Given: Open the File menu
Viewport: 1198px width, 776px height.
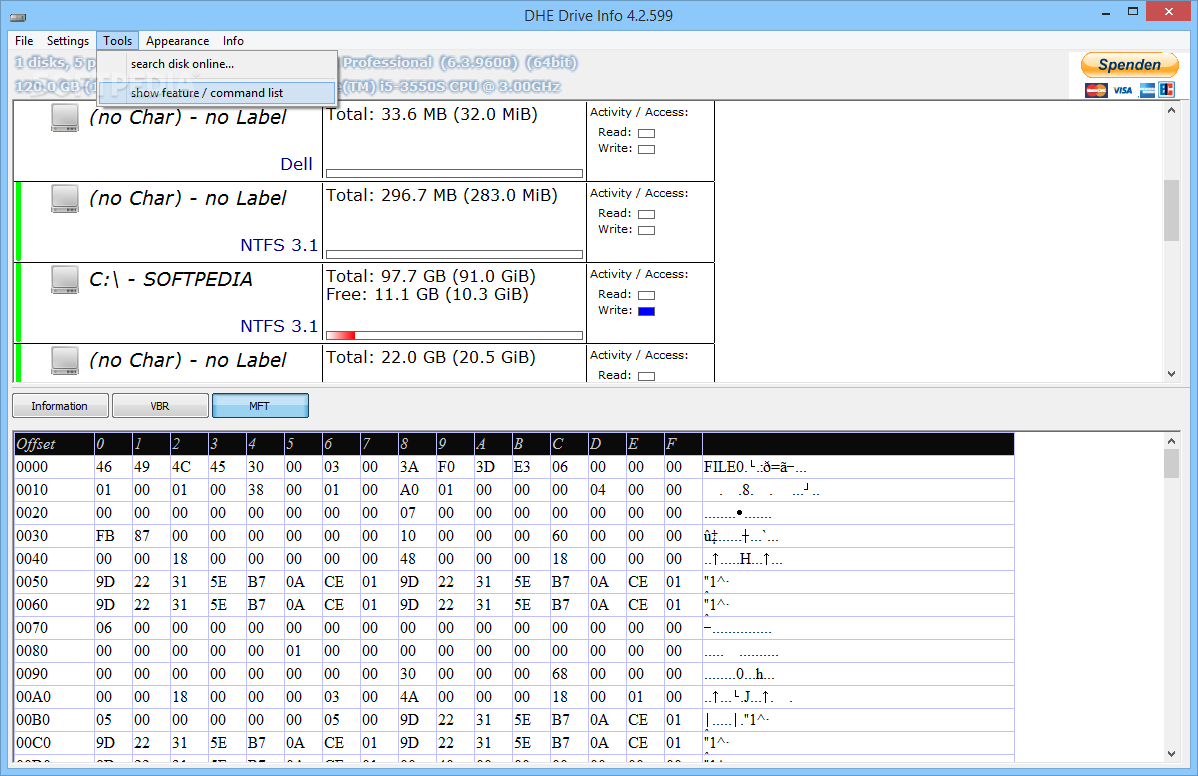Looking at the screenshot, I should [24, 40].
